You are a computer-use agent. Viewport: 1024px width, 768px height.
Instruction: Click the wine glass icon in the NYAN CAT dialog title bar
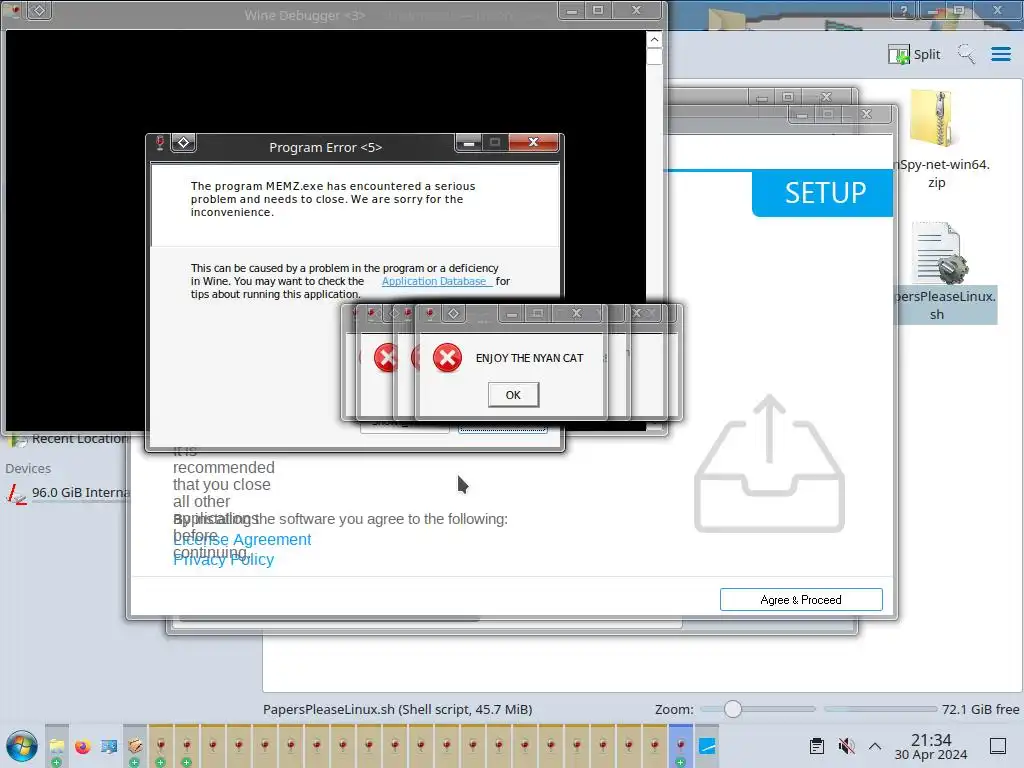click(430, 314)
